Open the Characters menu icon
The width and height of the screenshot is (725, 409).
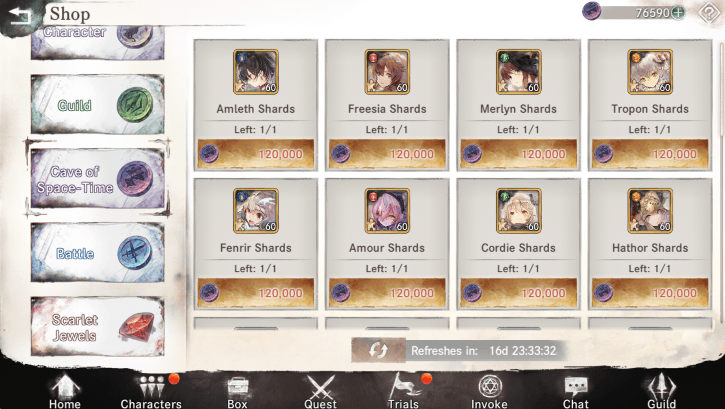point(151,391)
